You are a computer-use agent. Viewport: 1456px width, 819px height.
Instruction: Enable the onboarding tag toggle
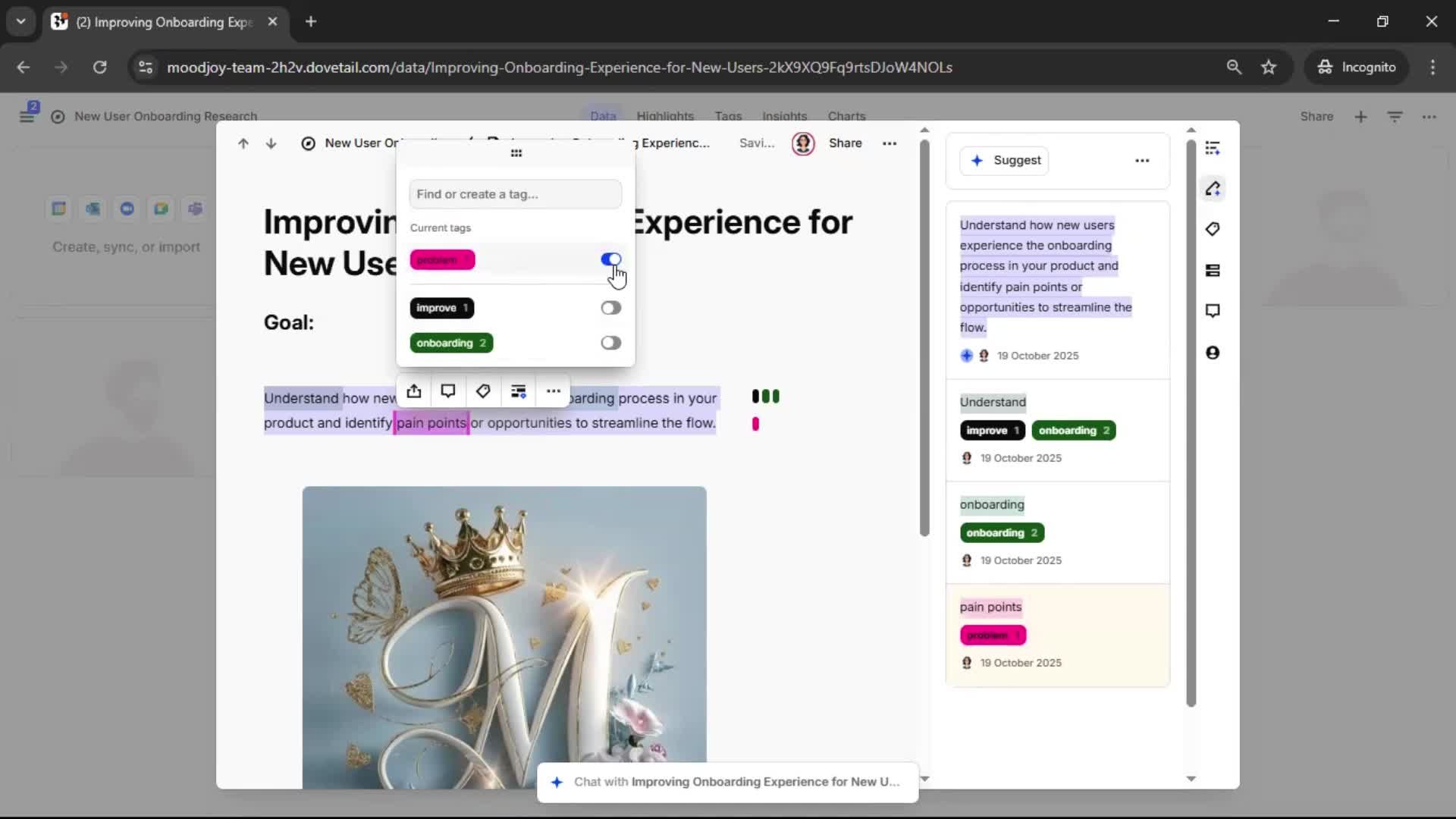[x=610, y=343]
